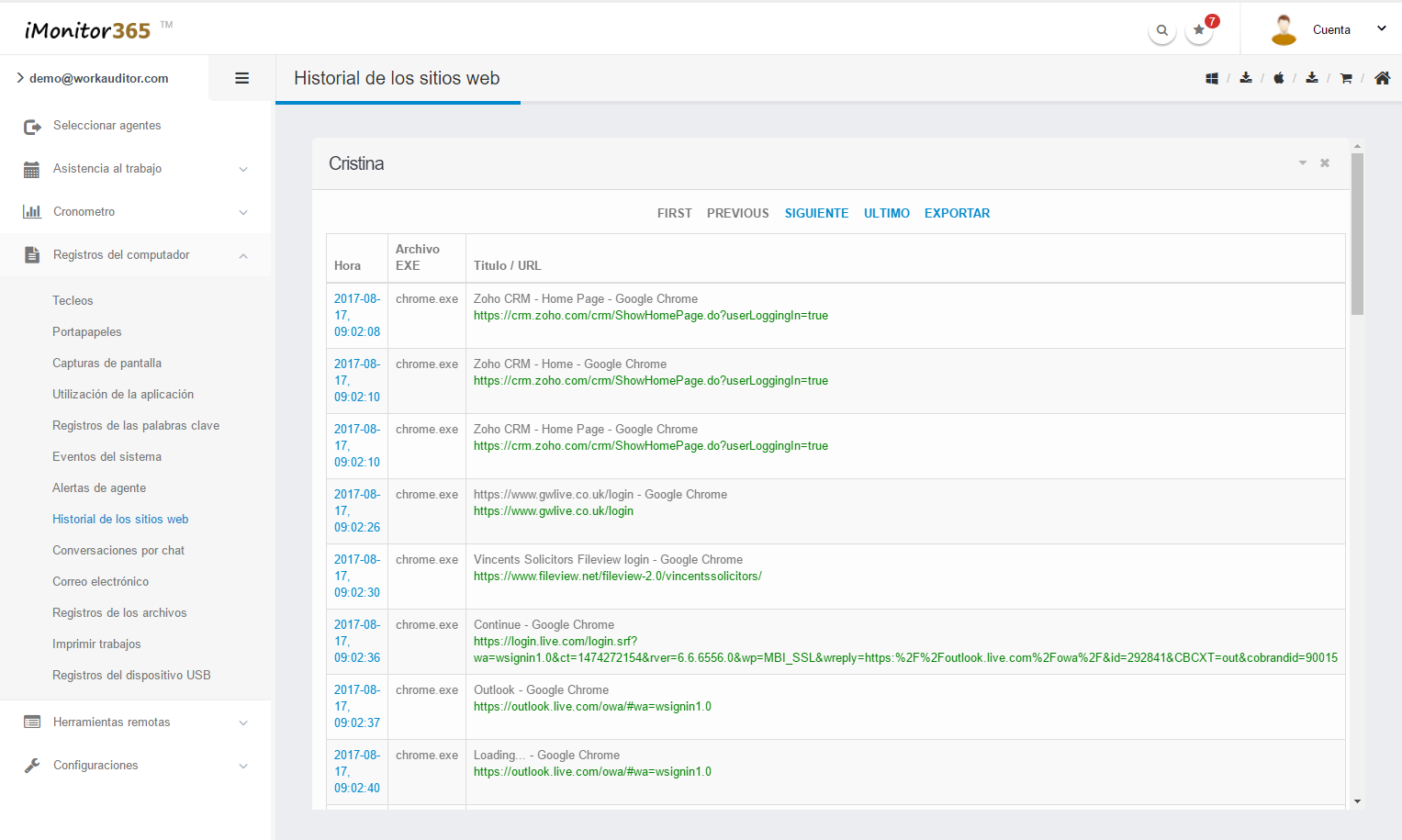Open the star notifications with badge 7
Viewport: 1402px width, 840px height.
tap(1199, 30)
